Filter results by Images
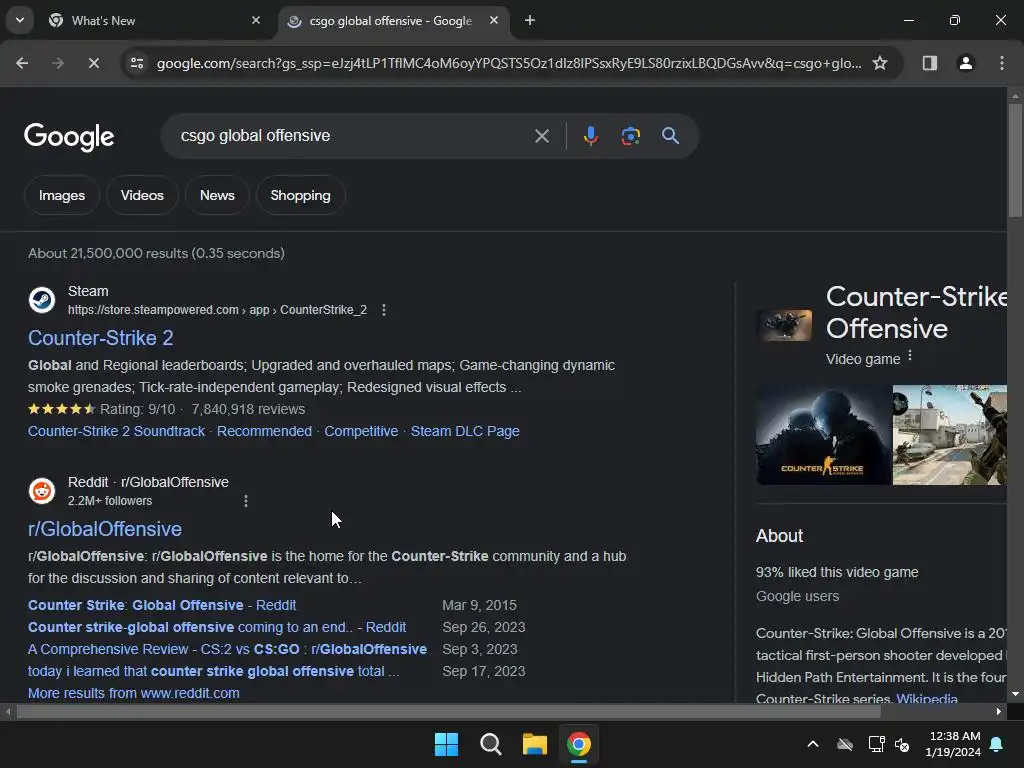This screenshot has height=768, width=1024. (61, 195)
